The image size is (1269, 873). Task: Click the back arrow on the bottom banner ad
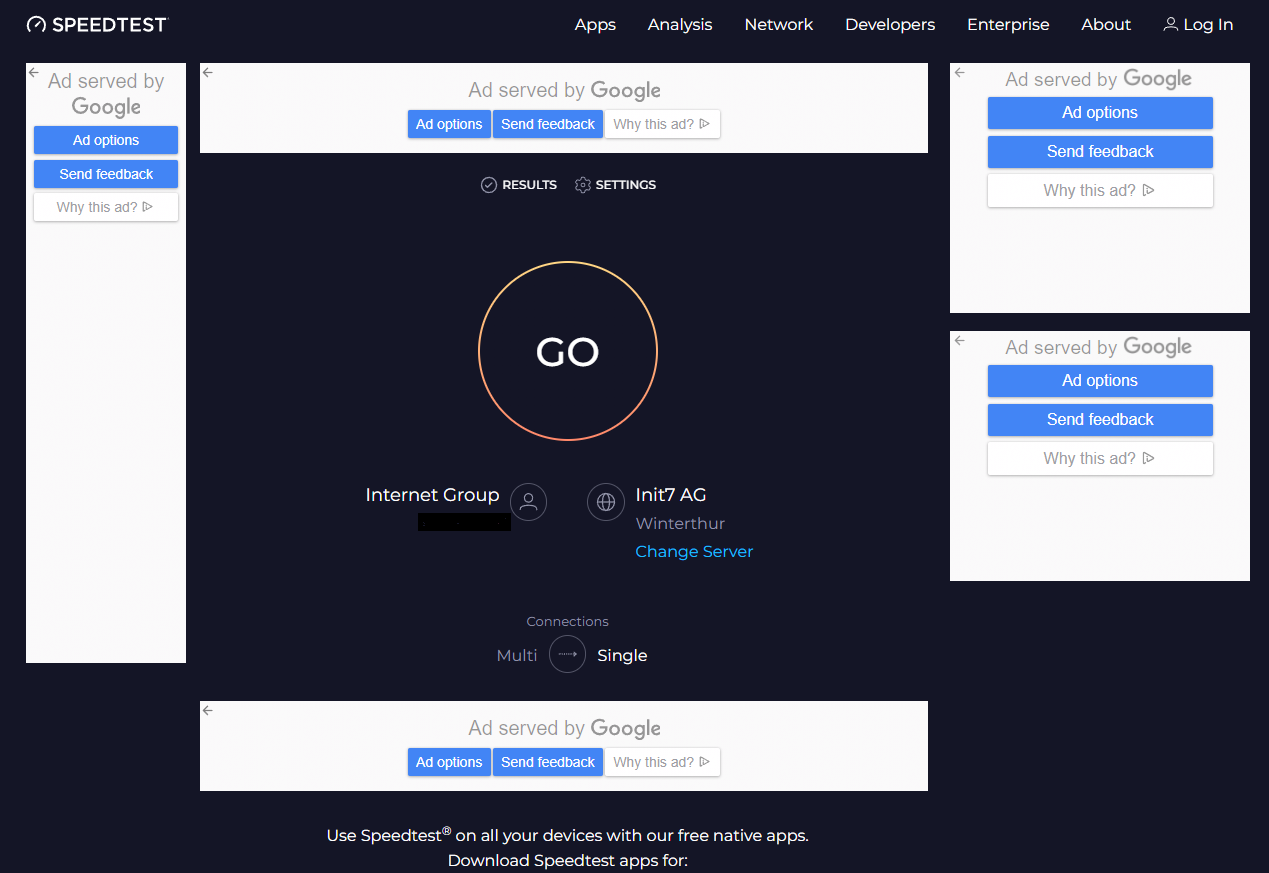208,710
